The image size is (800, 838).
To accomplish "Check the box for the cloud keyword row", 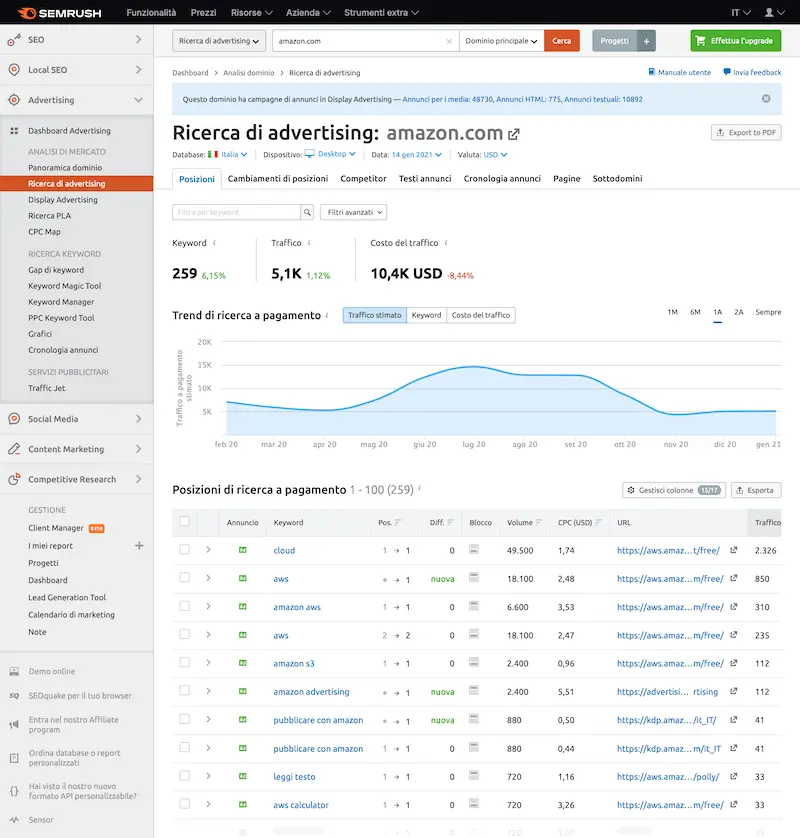I will coord(184,549).
